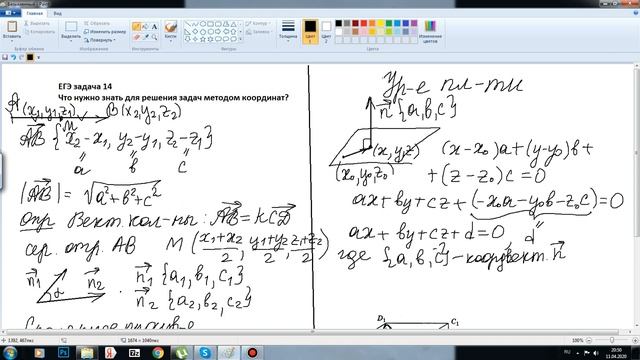Click the zoom slider in status bar

point(612,340)
